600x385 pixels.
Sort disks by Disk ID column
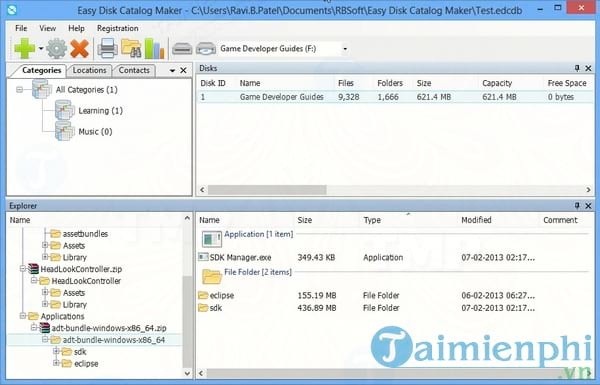(x=213, y=83)
